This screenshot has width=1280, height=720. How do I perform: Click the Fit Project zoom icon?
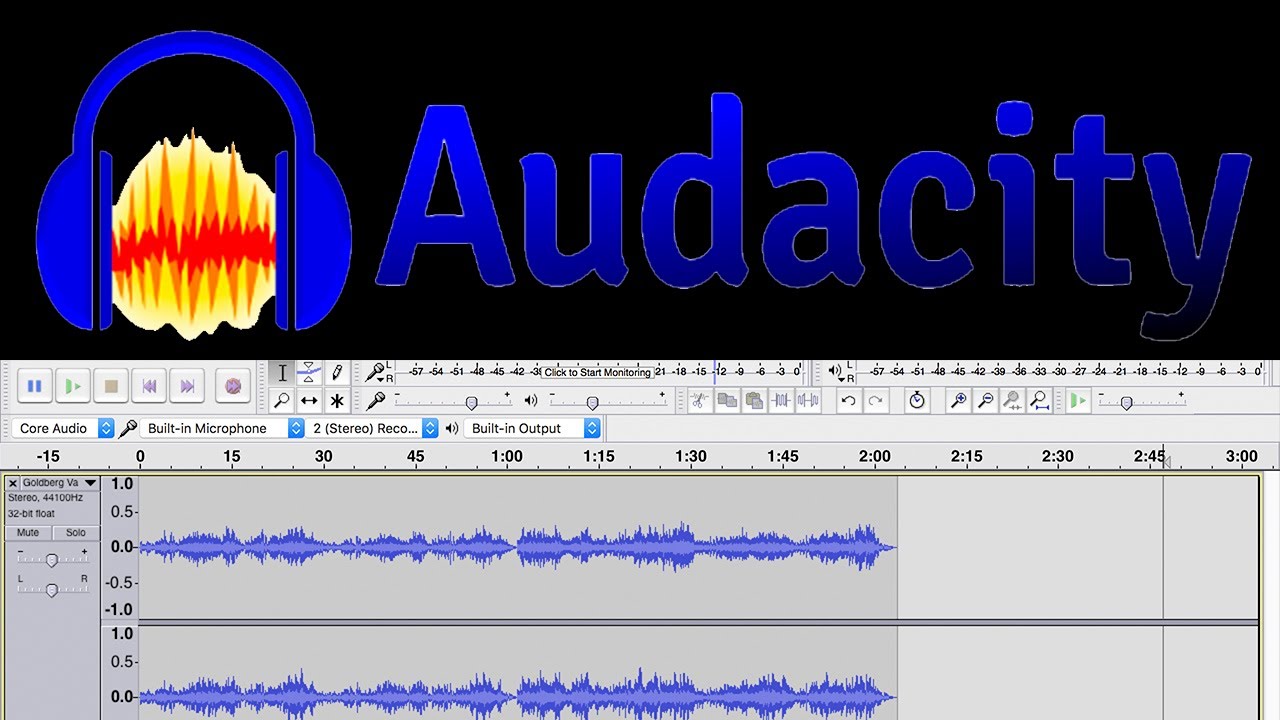1040,401
